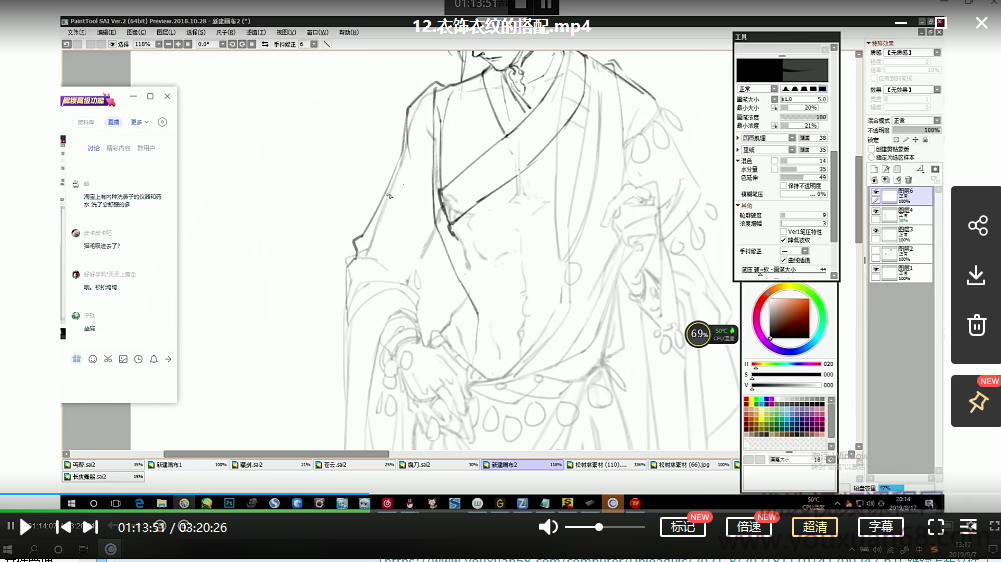Open the 混合模式 dropdown in layer panel
The height and width of the screenshot is (562, 1001).
tap(915, 120)
